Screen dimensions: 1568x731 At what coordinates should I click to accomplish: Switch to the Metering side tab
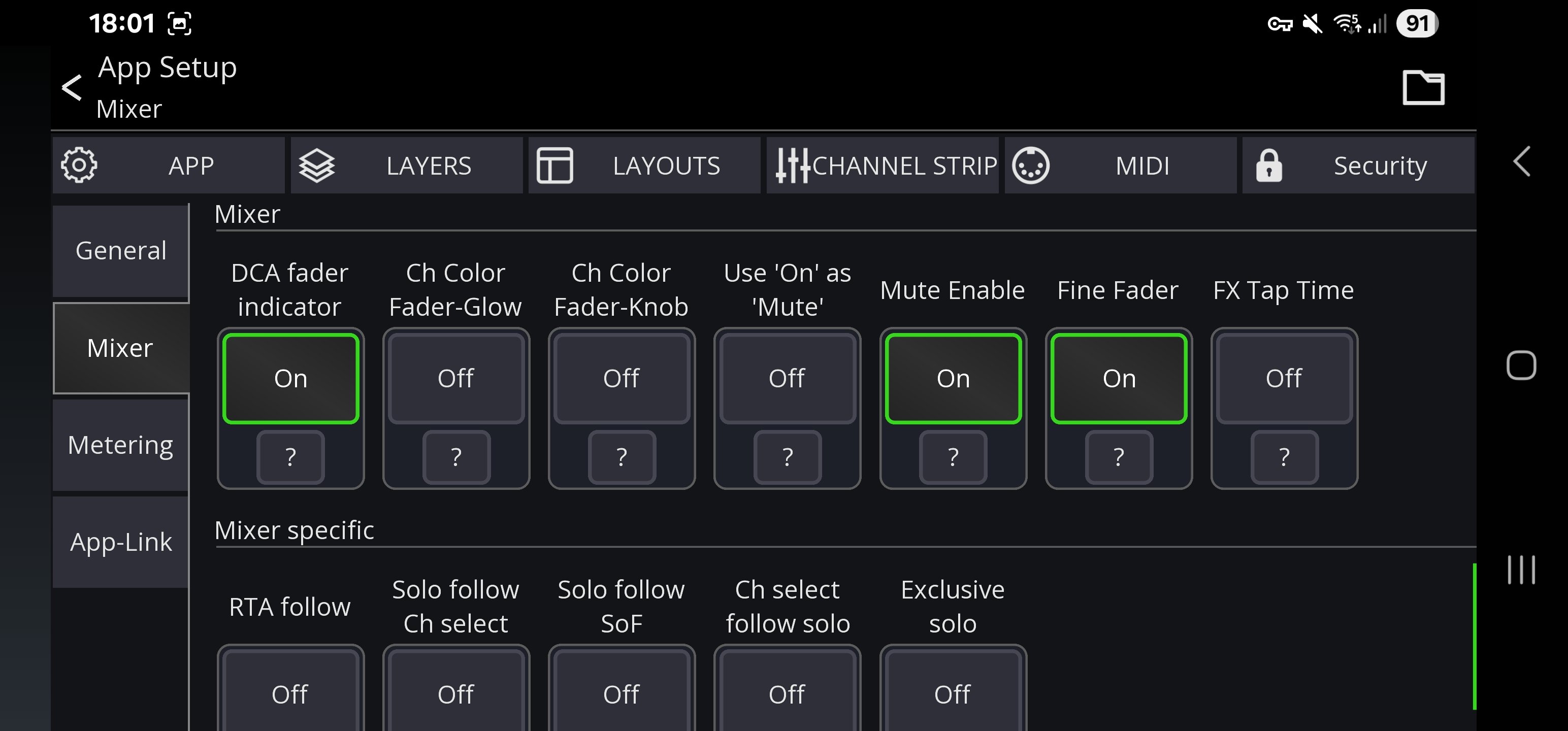coord(120,445)
